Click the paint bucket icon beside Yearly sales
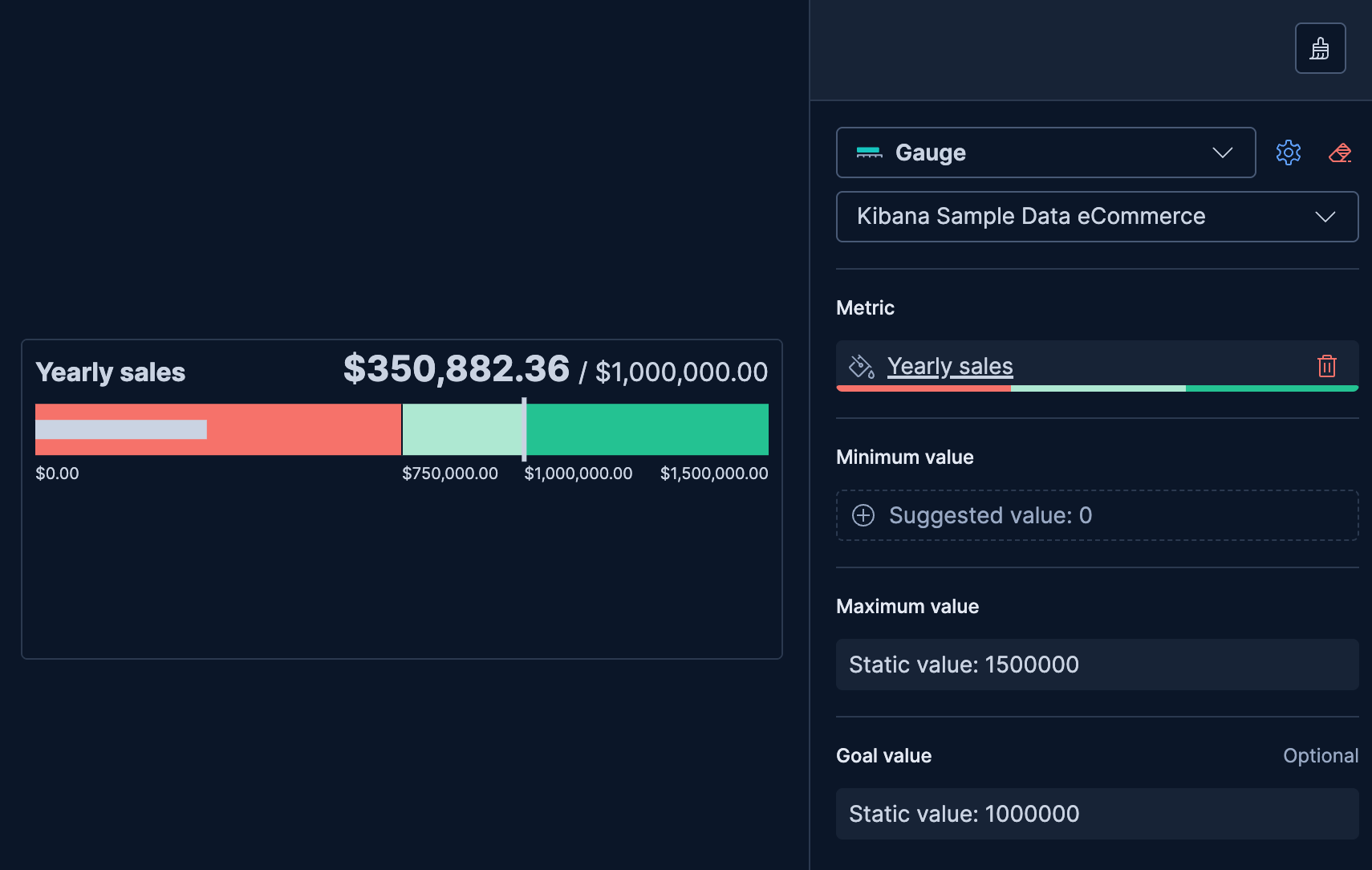The width and height of the screenshot is (1372, 870). click(x=860, y=366)
